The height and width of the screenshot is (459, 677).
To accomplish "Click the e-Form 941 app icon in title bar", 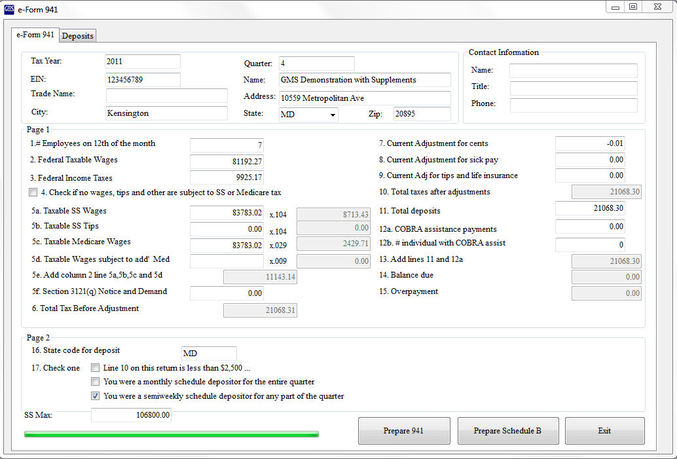I will pos(9,9).
